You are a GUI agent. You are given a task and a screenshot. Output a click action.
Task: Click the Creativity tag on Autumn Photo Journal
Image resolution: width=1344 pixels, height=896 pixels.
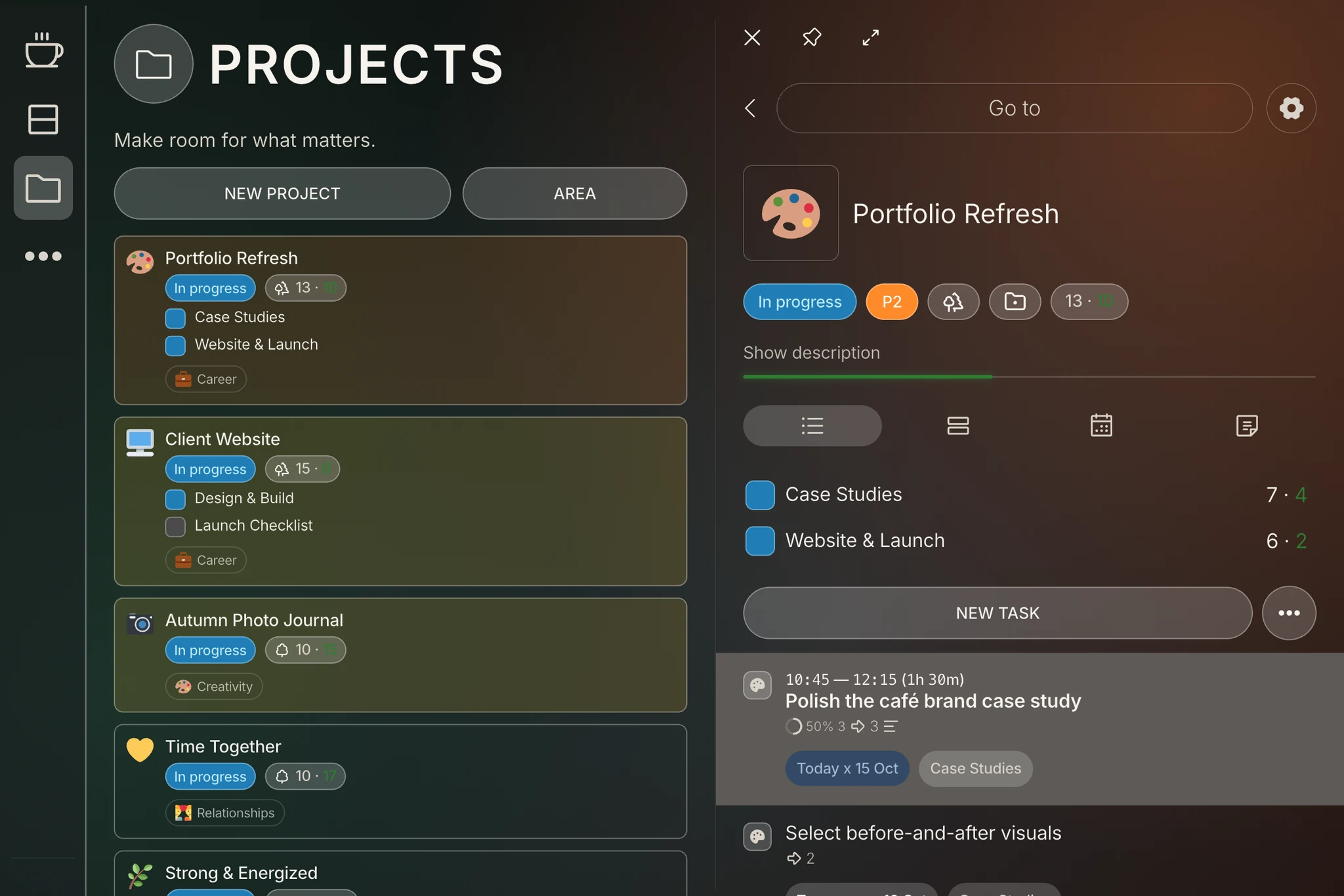pyautogui.click(x=214, y=687)
